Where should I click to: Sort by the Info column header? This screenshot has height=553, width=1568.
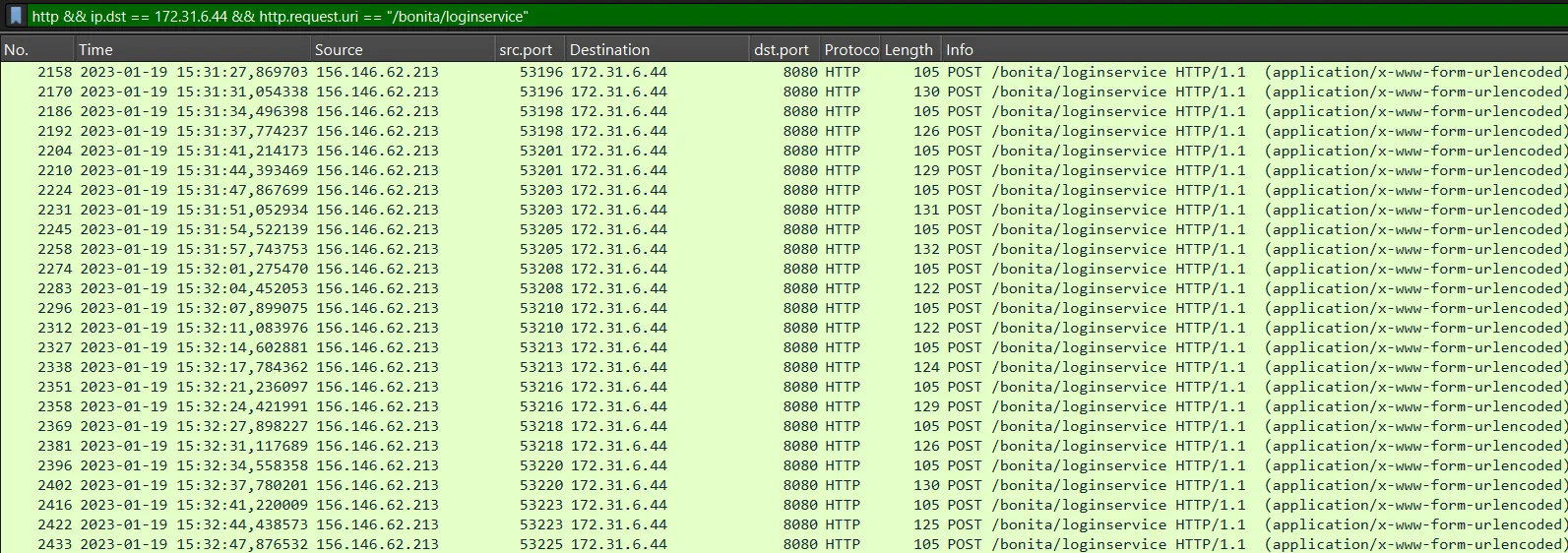click(1255, 49)
